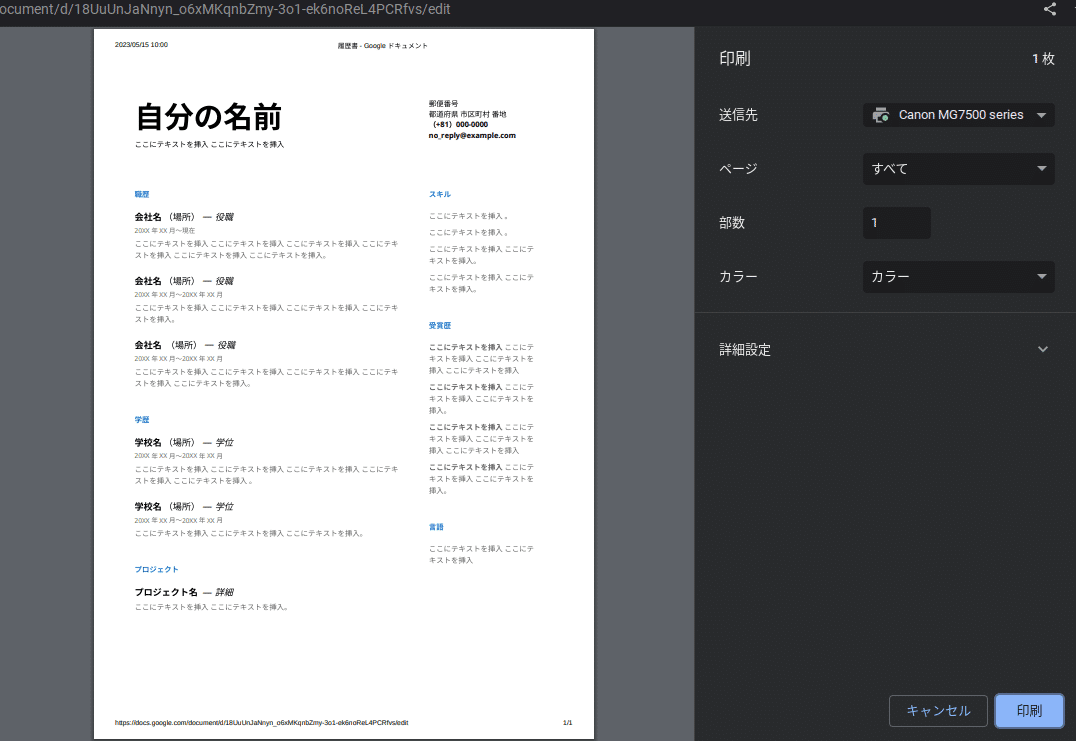Click the 学歴 section heading in preview
The height and width of the screenshot is (741, 1076).
141,420
